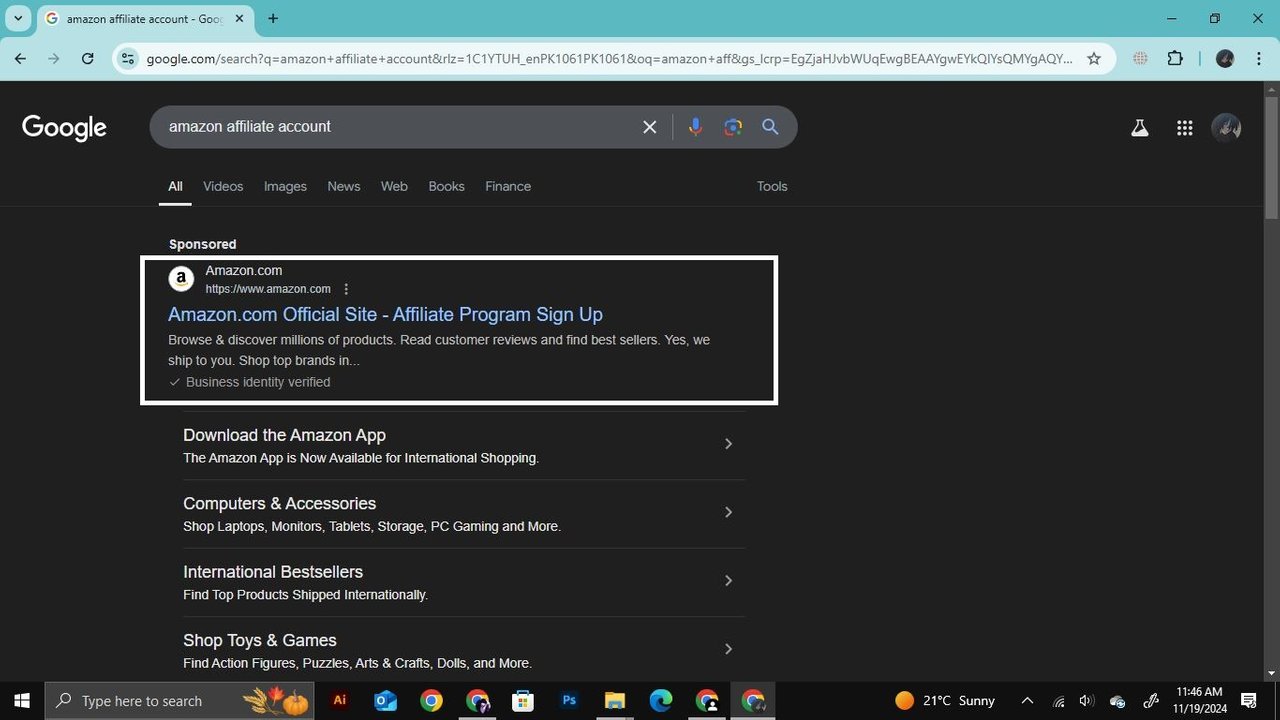The width and height of the screenshot is (1280, 720).
Task: Switch to the Images tab
Action: coord(285,186)
